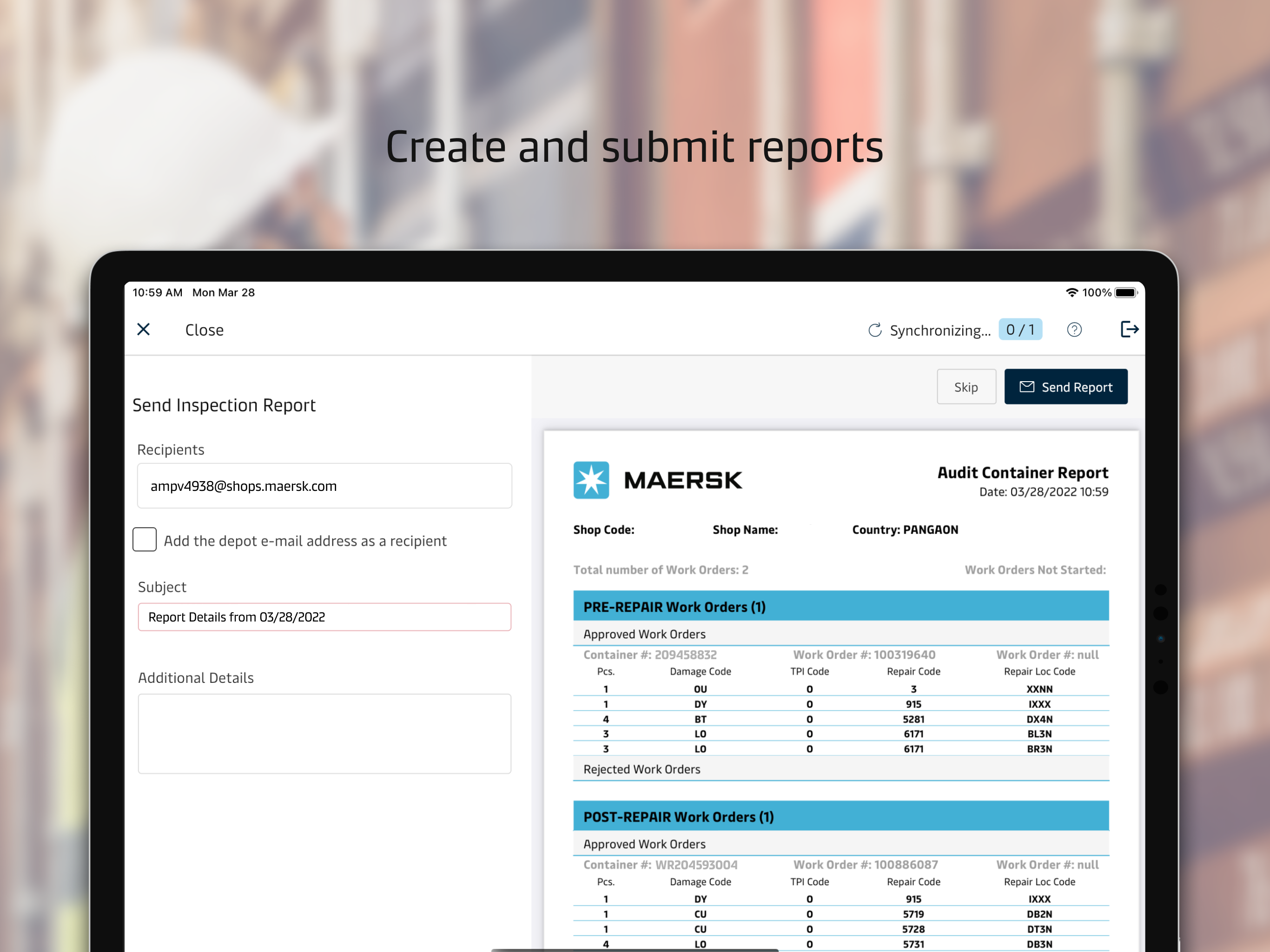Click repair code 5281 cell
This screenshot has height=952, width=1270.
coord(913,719)
